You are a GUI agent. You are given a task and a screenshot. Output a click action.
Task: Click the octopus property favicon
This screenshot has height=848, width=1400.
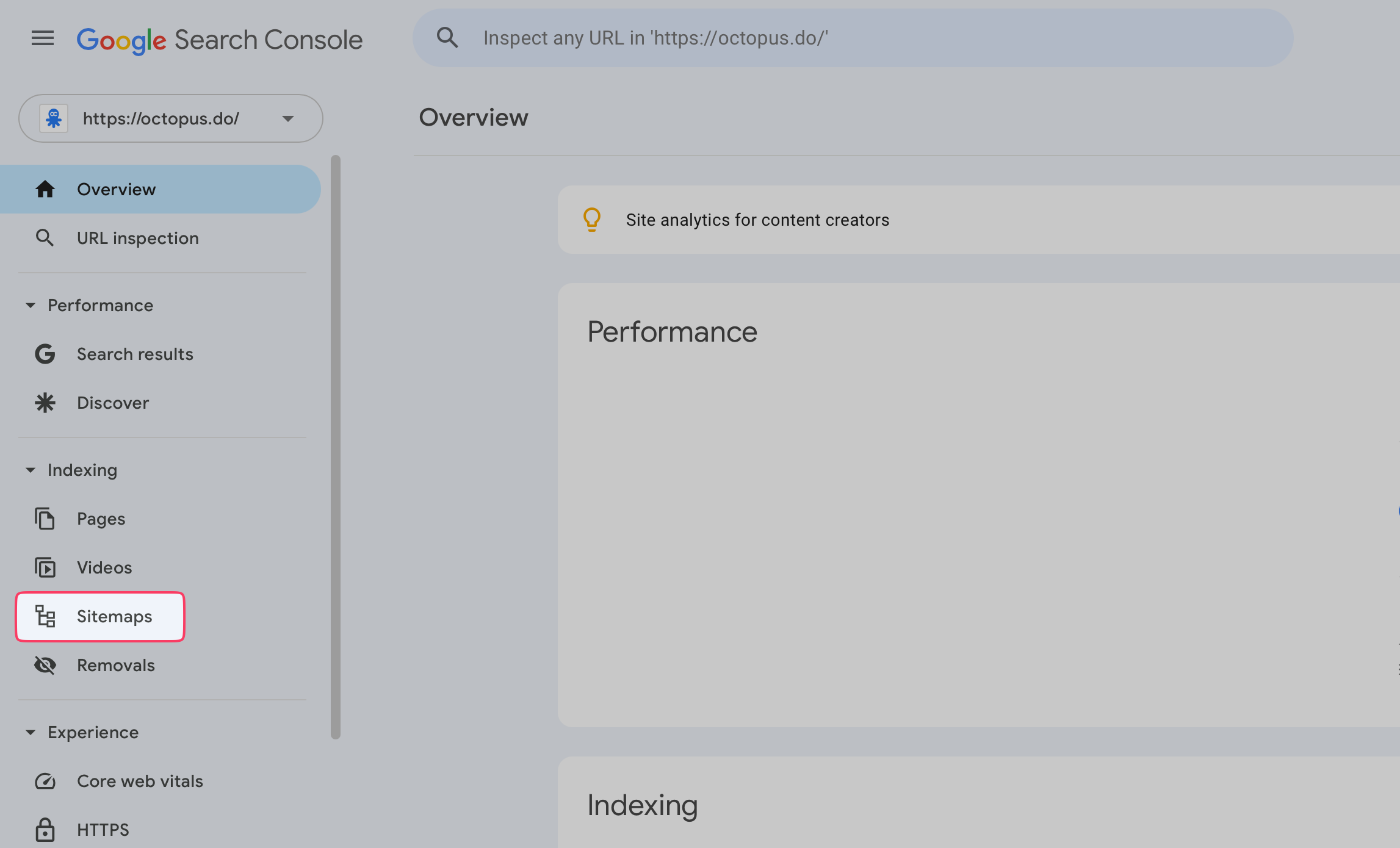click(x=54, y=118)
